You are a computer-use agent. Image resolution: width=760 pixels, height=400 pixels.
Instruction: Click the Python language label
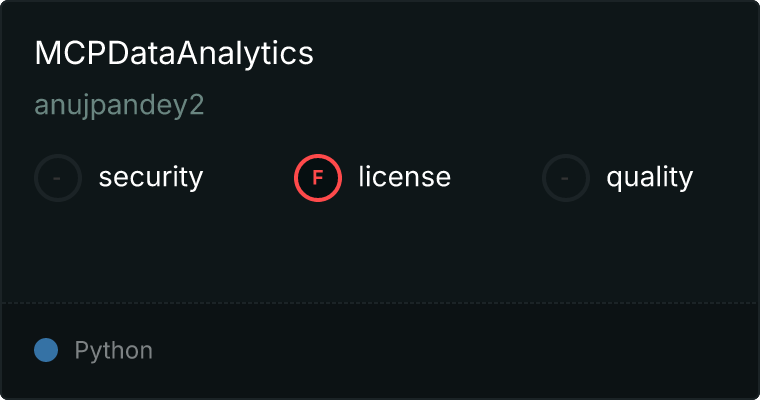pyautogui.click(x=113, y=351)
